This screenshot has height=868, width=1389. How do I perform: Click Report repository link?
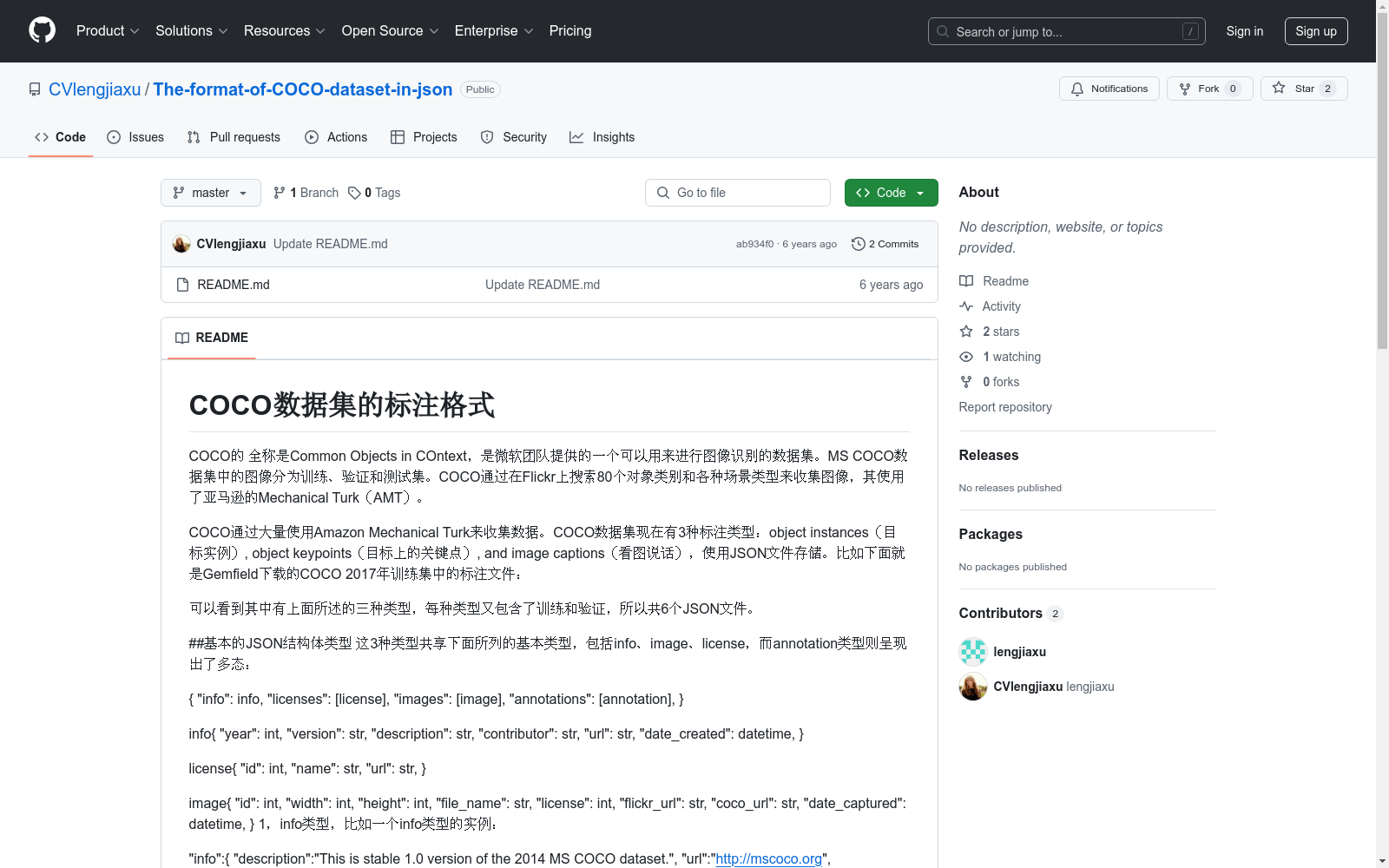point(1005,407)
